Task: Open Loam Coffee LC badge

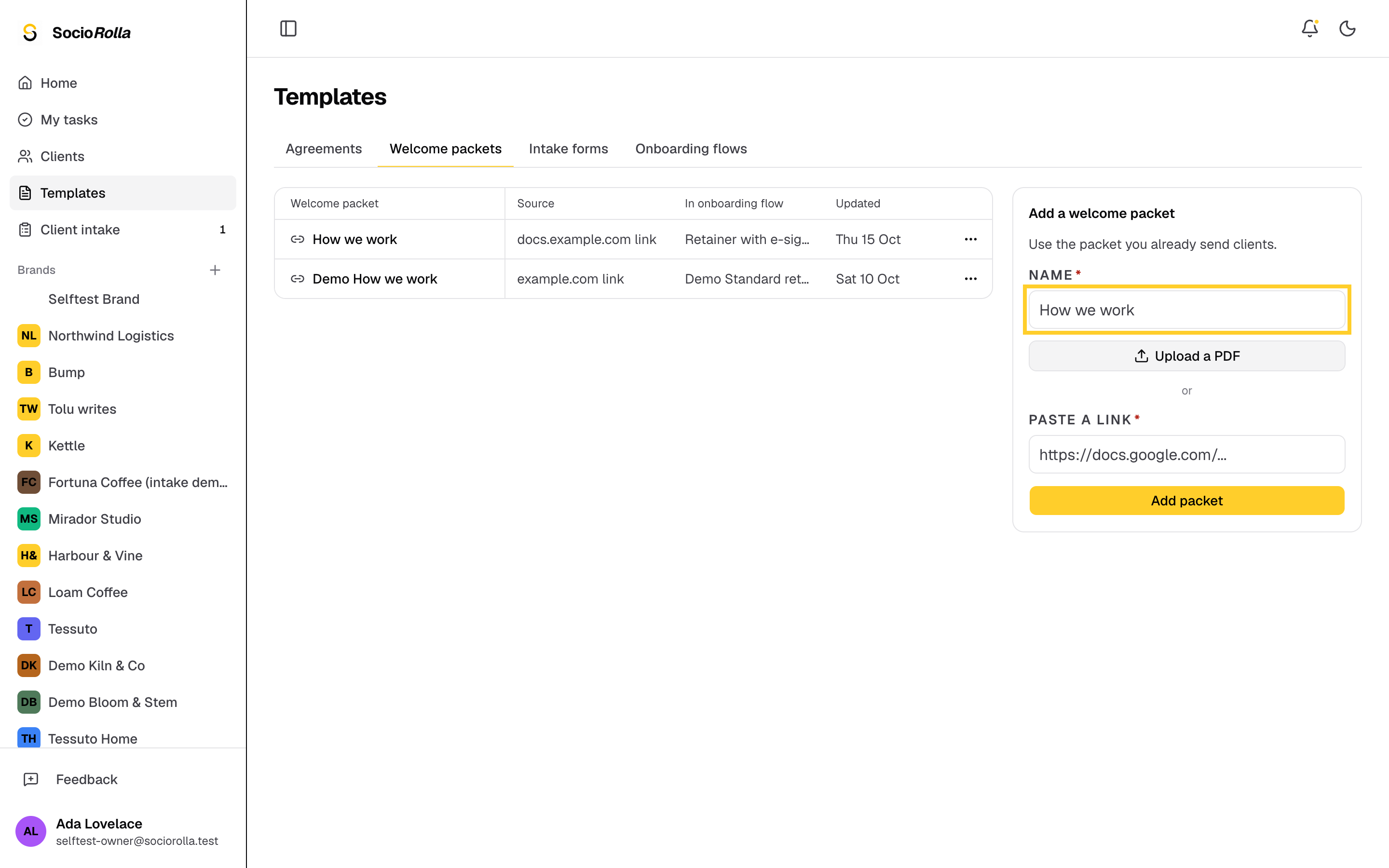Action: tap(29, 592)
